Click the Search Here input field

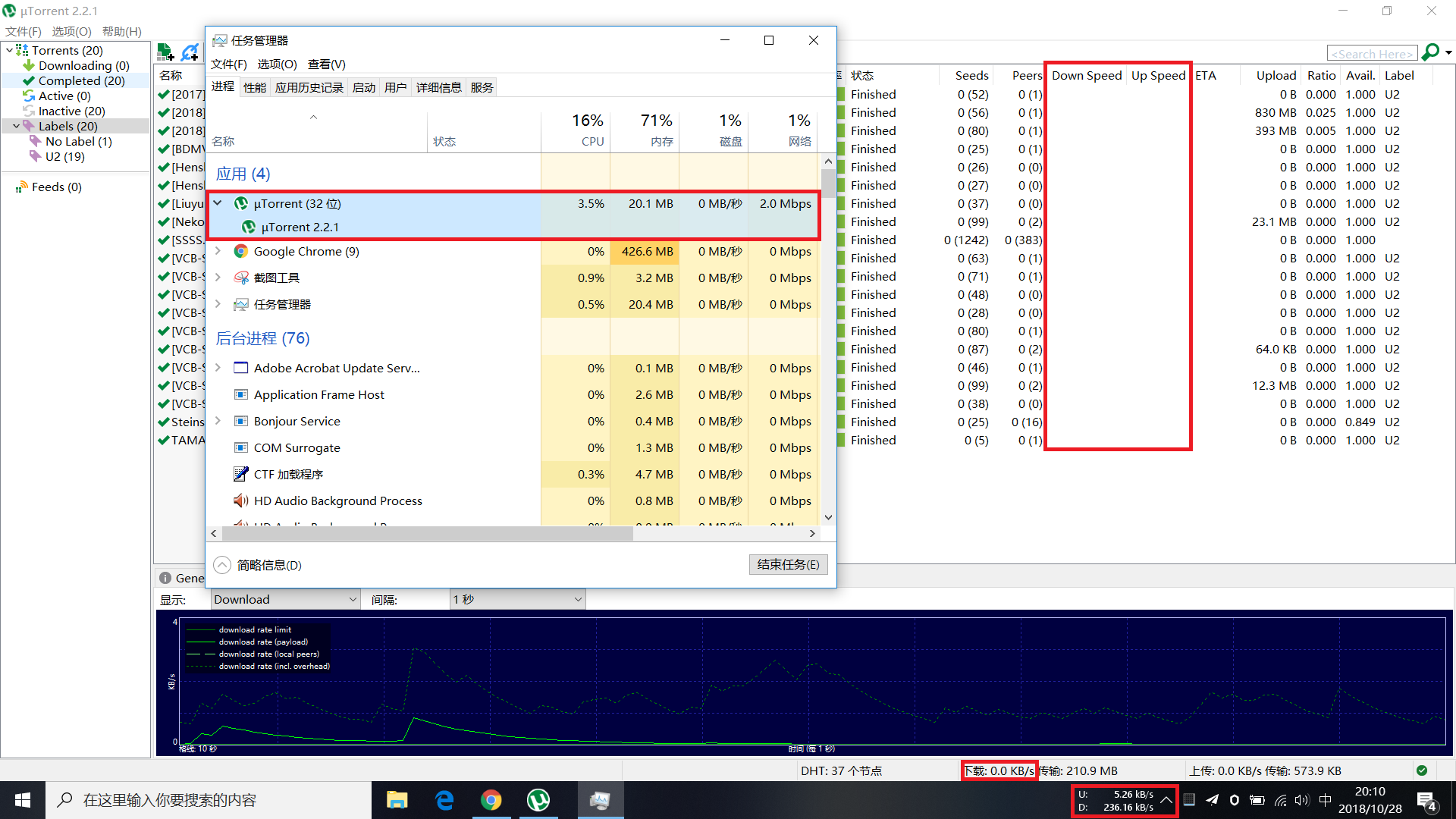pyautogui.click(x=1372, y=53)
